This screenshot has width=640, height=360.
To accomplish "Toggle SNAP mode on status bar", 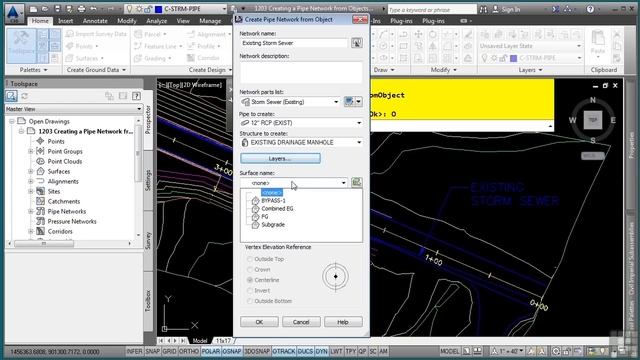I will [152, 351].
